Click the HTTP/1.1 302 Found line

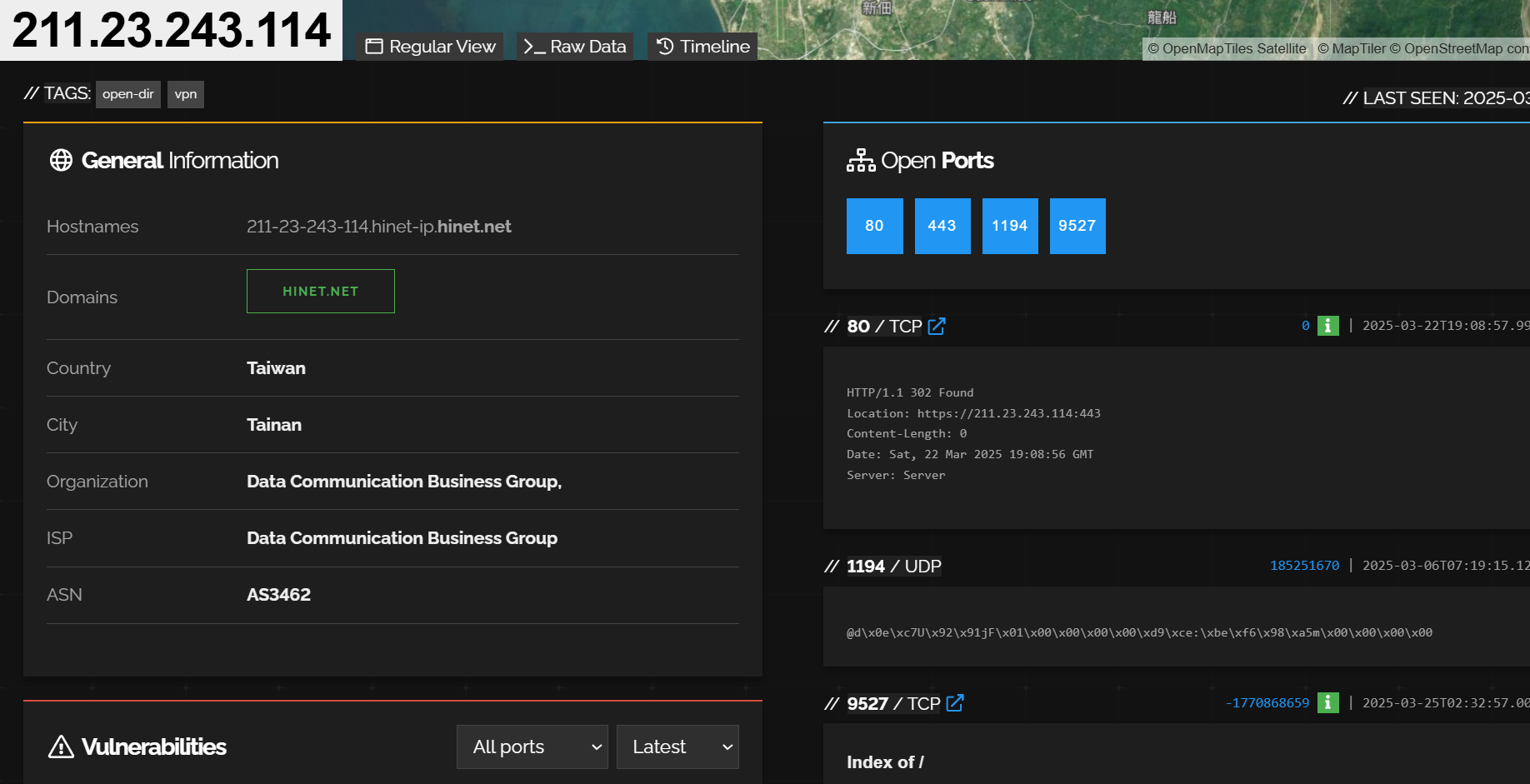click(x=910, y=392)
